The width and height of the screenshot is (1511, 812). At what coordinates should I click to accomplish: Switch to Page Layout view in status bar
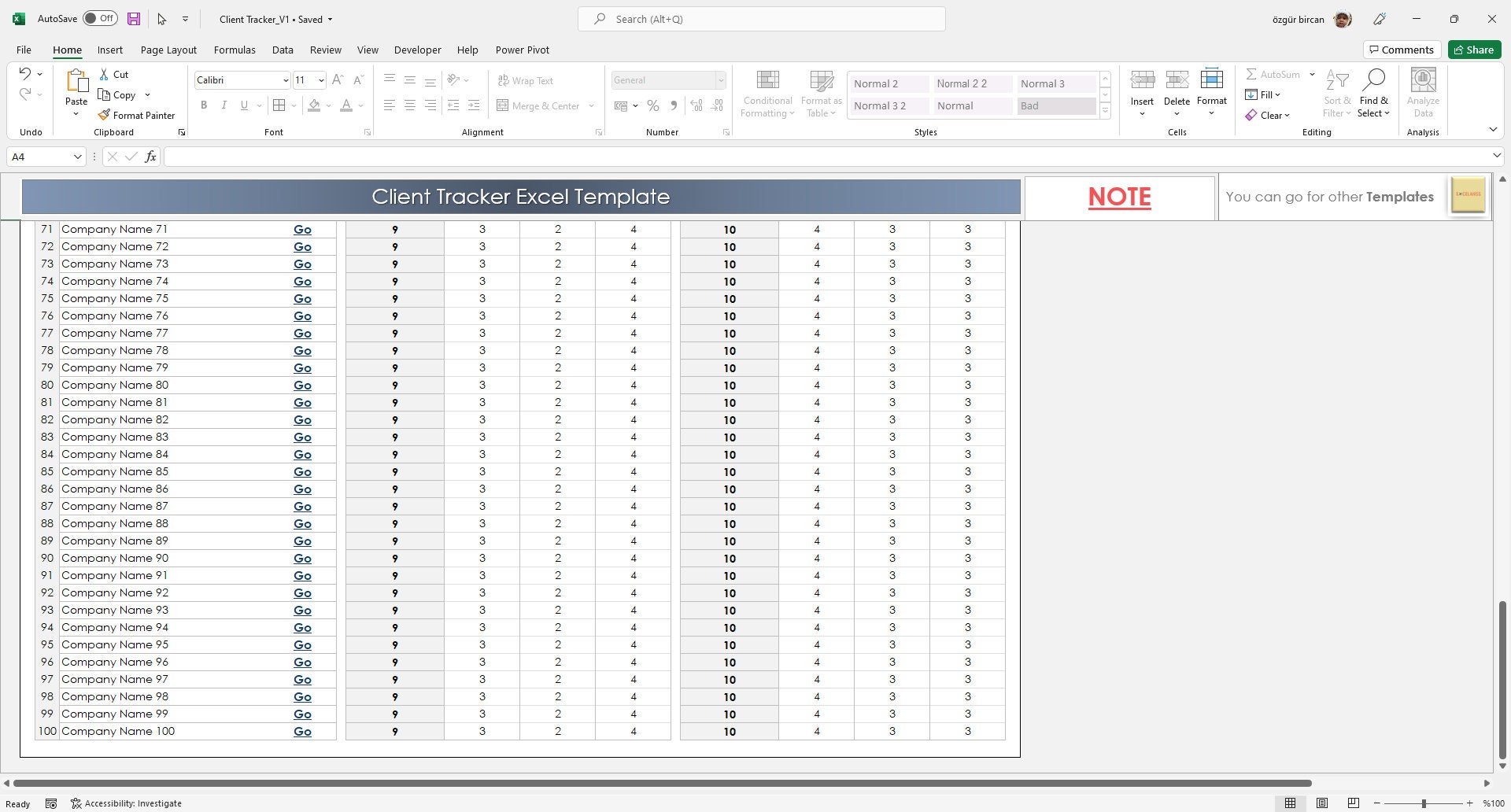tap(1322, 803)
